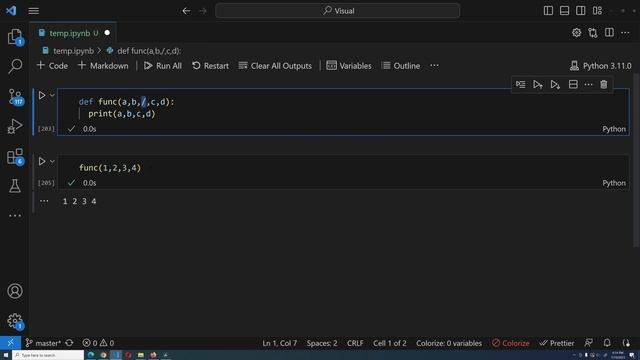Change indentation Spaces: 2
The width and height of the screenshot is (640, 360).
click(322, 343)
